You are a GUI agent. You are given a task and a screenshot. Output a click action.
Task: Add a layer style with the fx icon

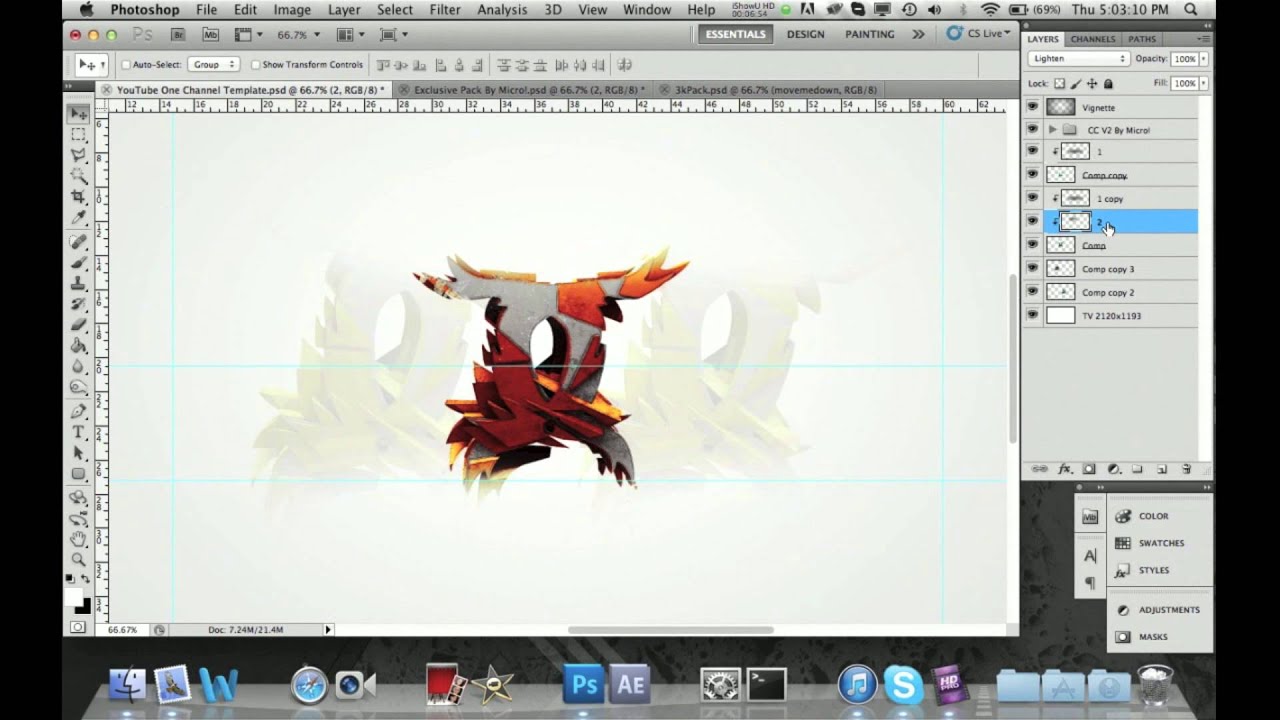[x=1065, y=469]
